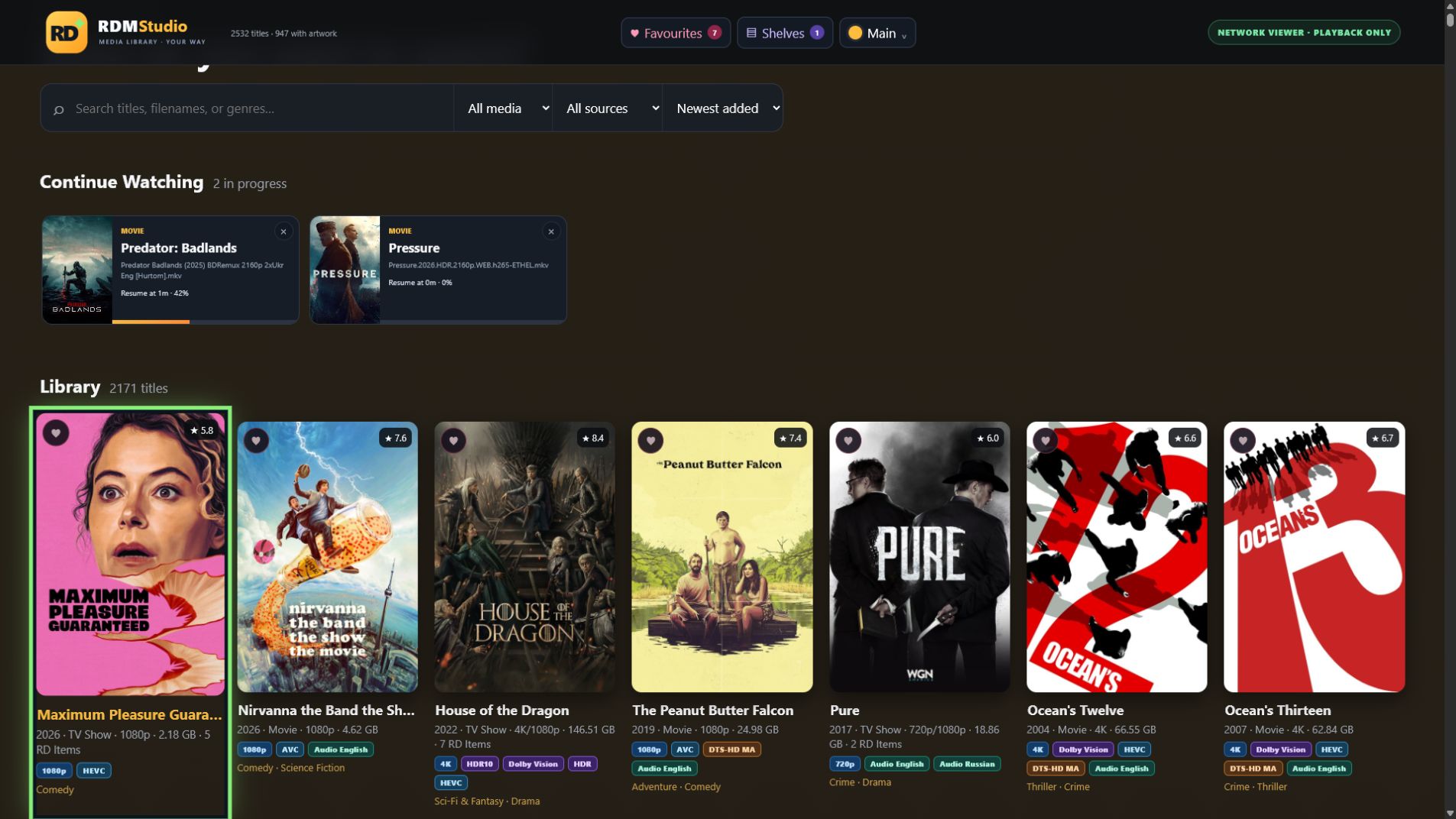This screenshot has width=1456, height=819.
Task: Click the Ocean's Twelve title link
Action: point(1075,711)
